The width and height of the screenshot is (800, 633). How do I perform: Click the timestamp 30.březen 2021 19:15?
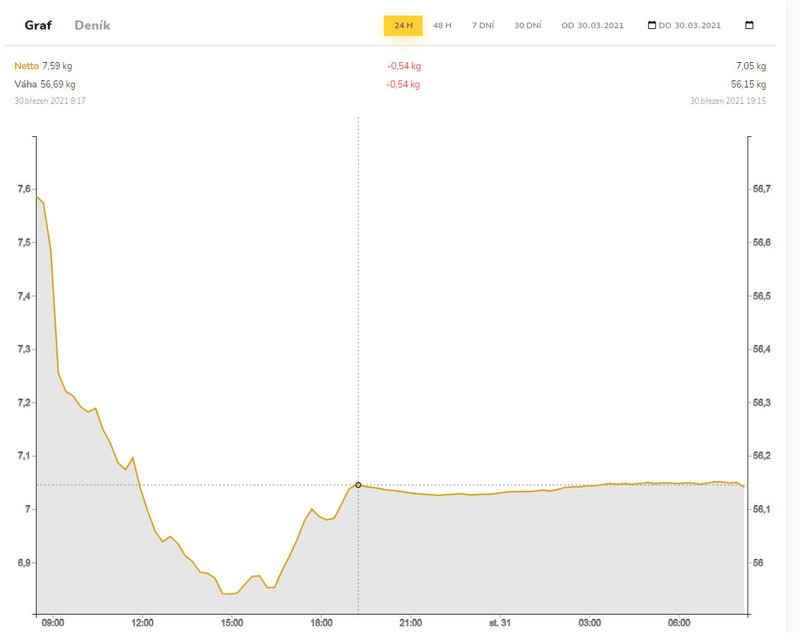[728, 101]
